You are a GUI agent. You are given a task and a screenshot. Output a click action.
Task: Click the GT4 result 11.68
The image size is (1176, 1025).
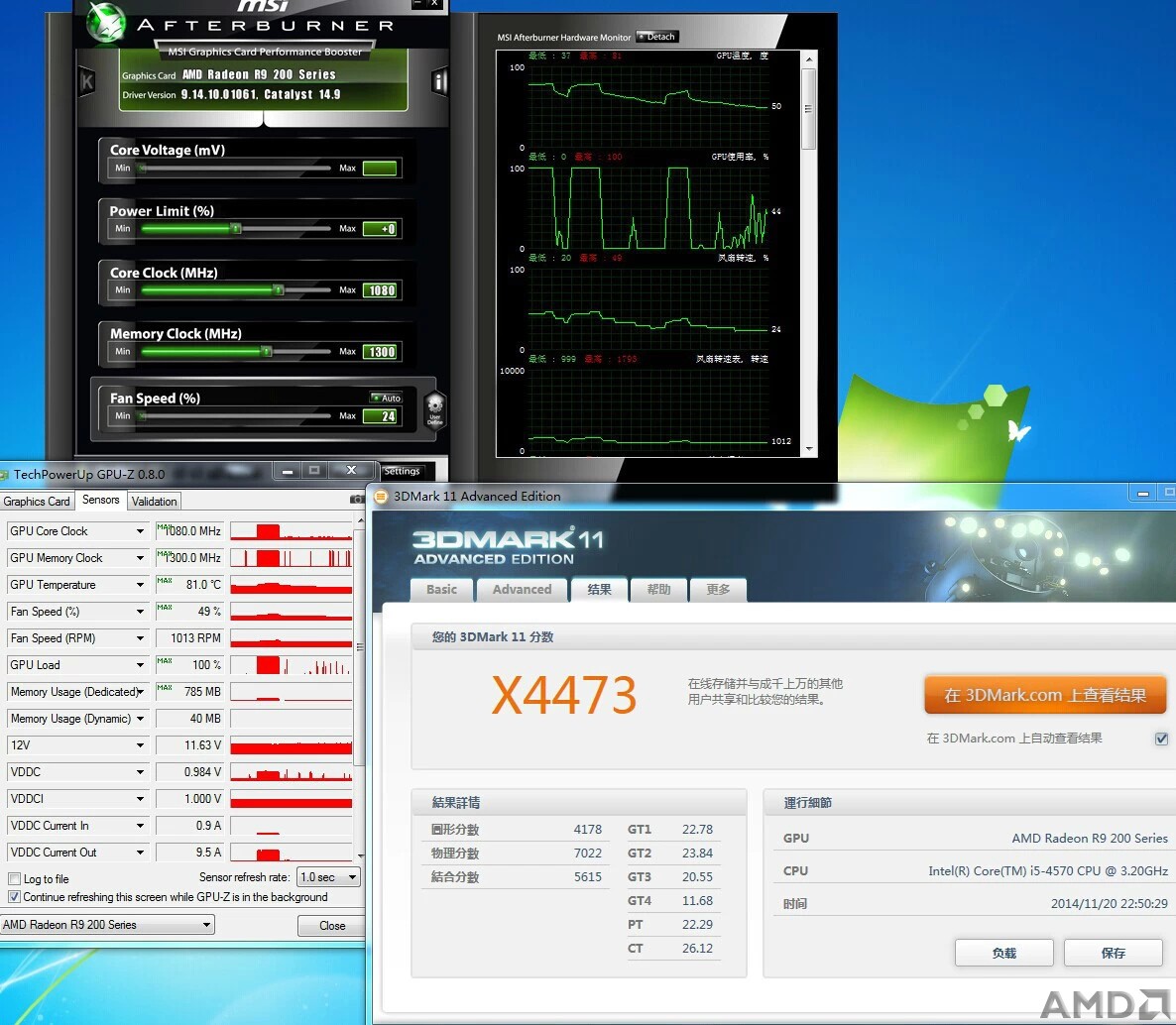[x=697, y=900]
